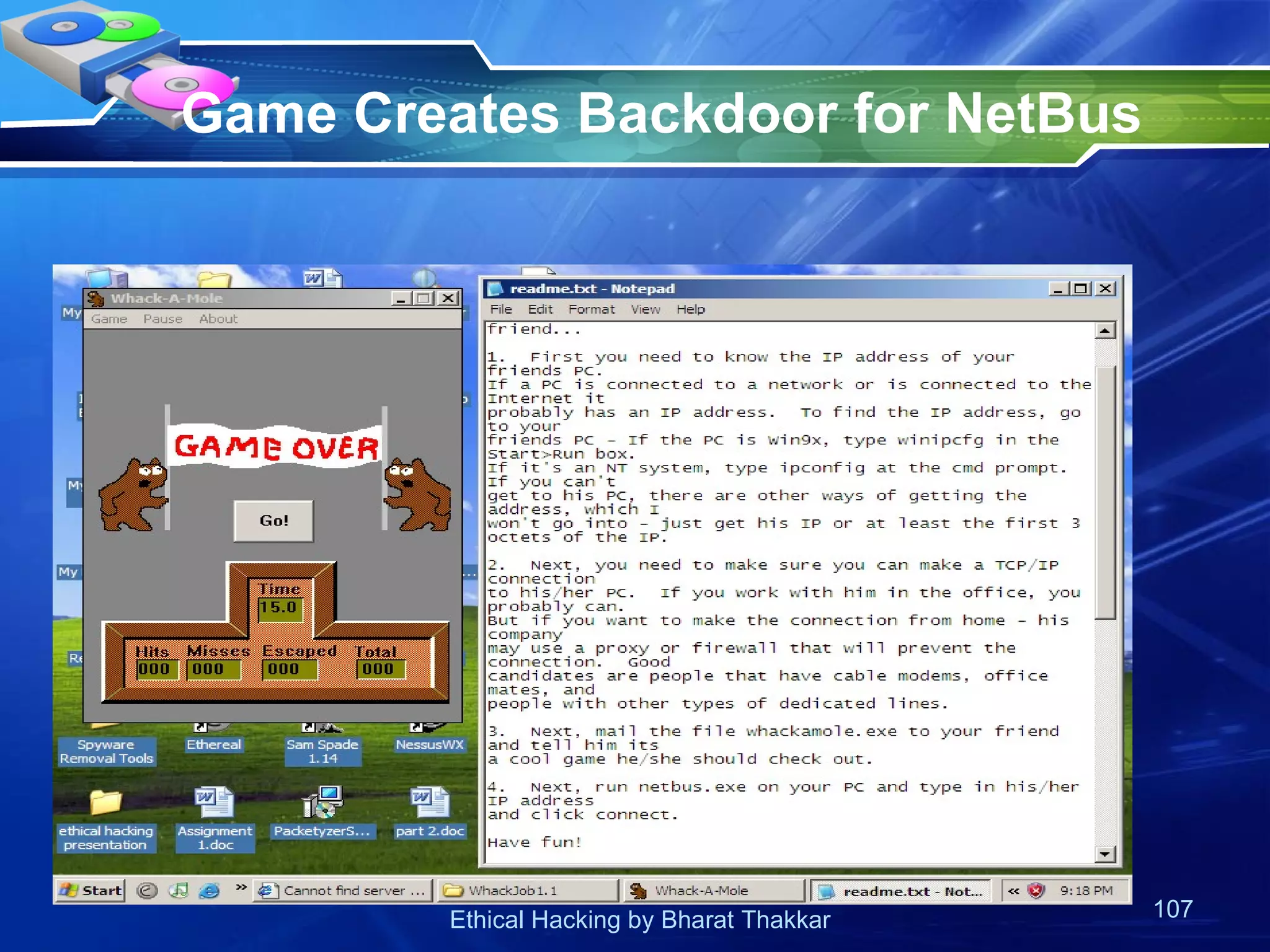1270x952 pixels.
Task: Click the Notepad scrollbar down arrow
Action: point(1104,854)
